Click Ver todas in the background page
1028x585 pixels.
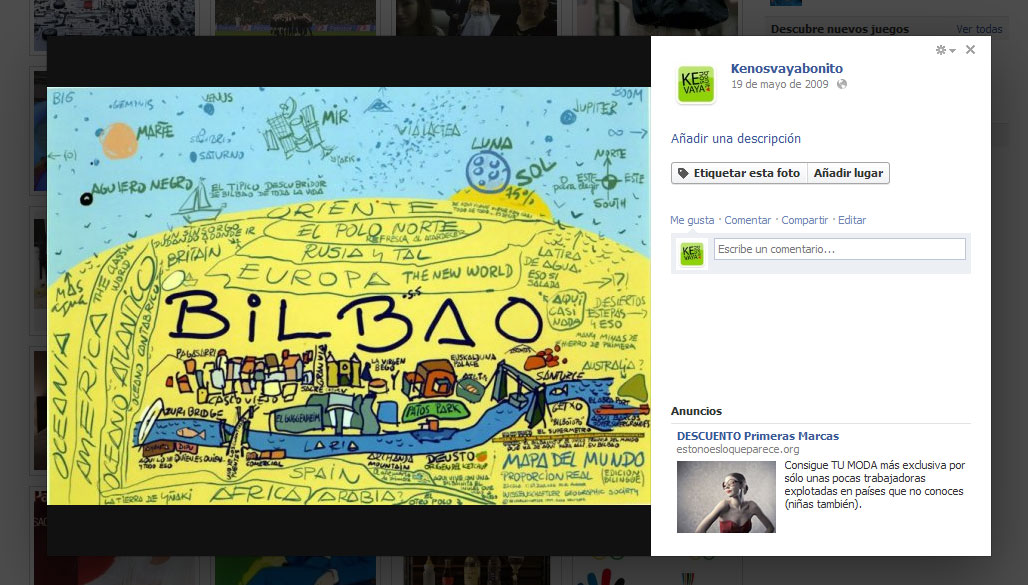(x=979, y=29)
